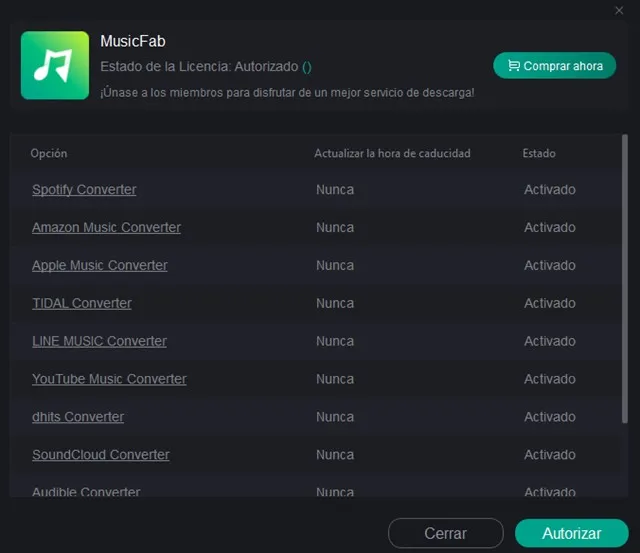Close the license dialog with the X
This screenshot has height=553, width=640.
(x=619, y=11)
